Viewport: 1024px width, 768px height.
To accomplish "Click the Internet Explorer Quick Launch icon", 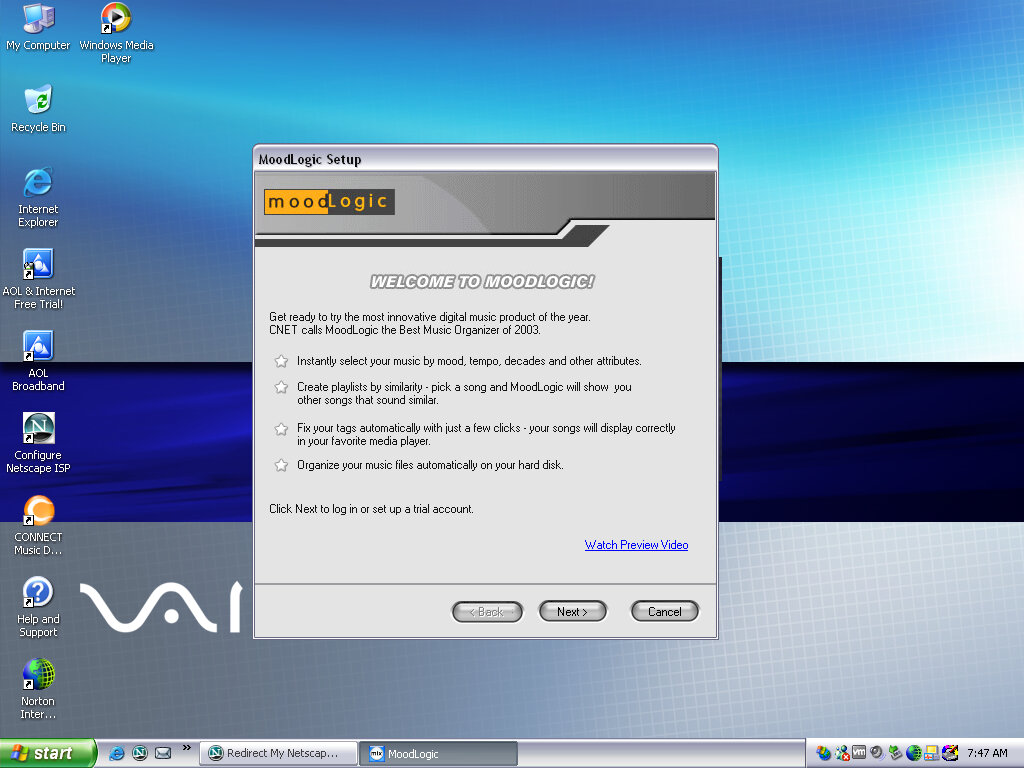I will [x=117, y=754].
